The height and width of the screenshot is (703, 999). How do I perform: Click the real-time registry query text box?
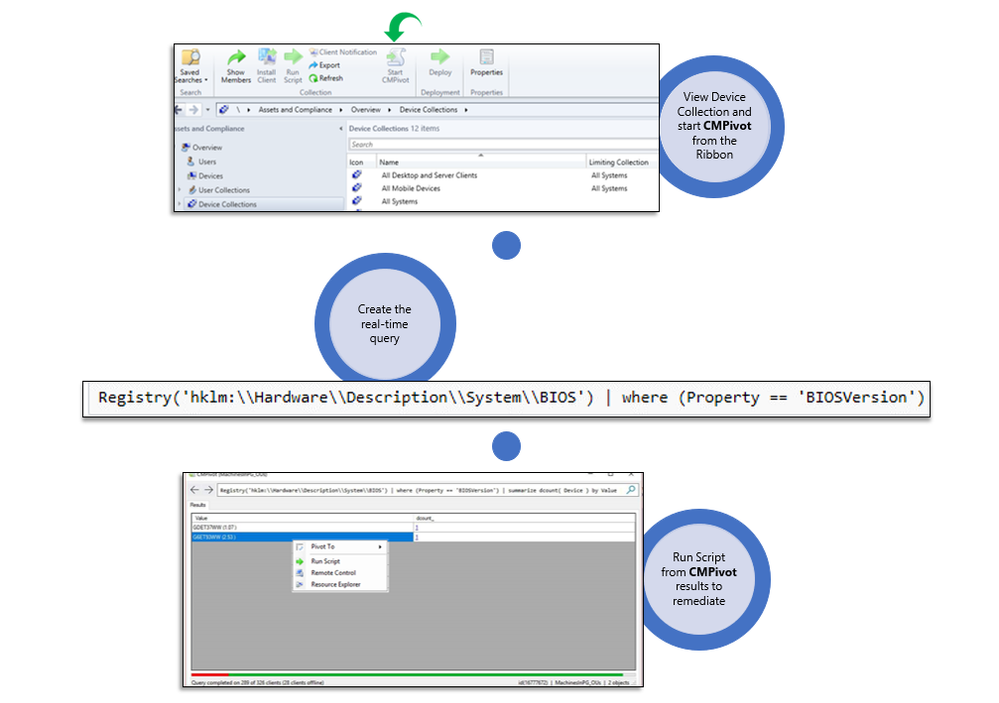[x=507, y=399]
